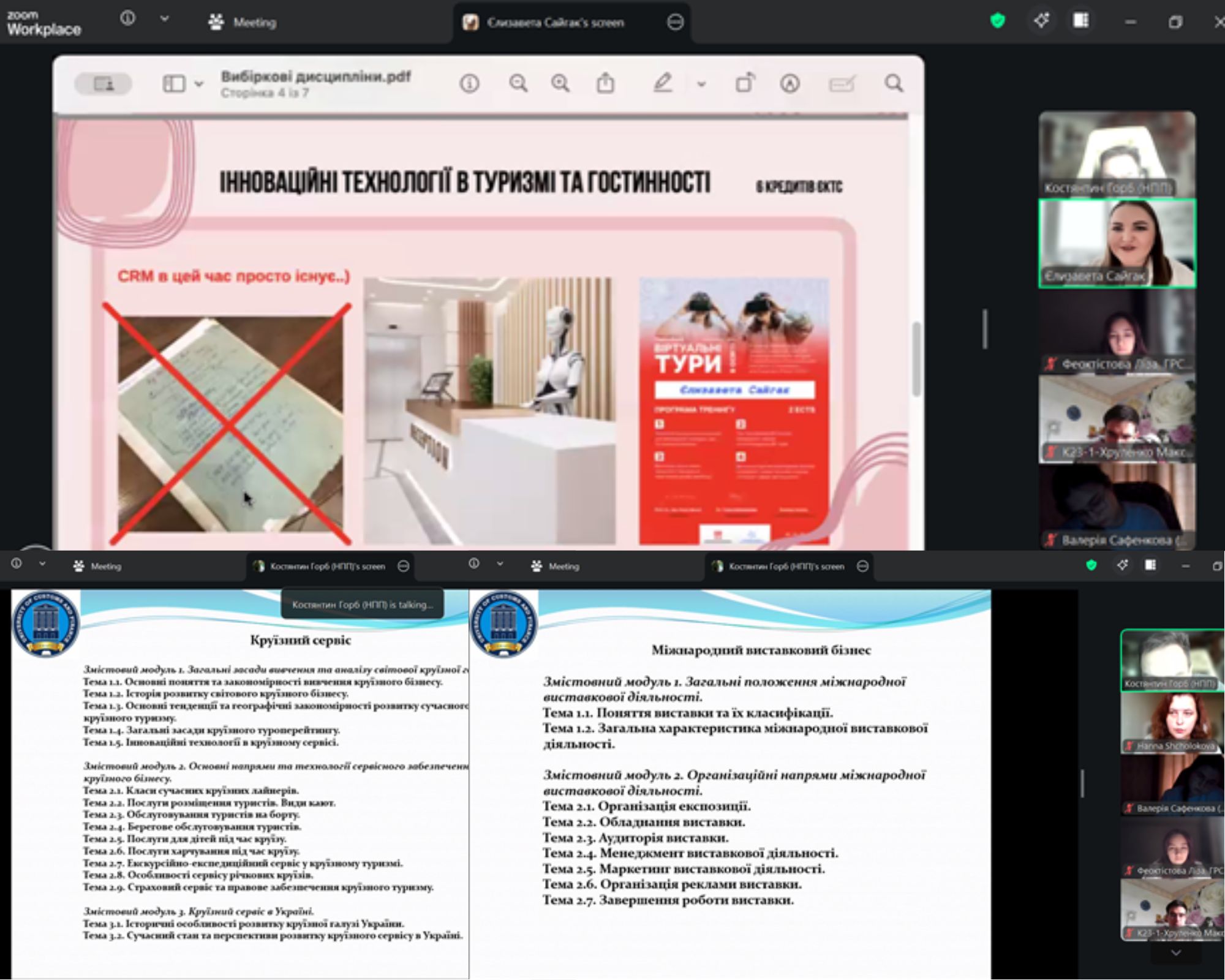This screenshot has width=1225, height=980.
Task: Click the share icon in PDF toolbar
Action: pyautogui.click(x=605, y=83)
